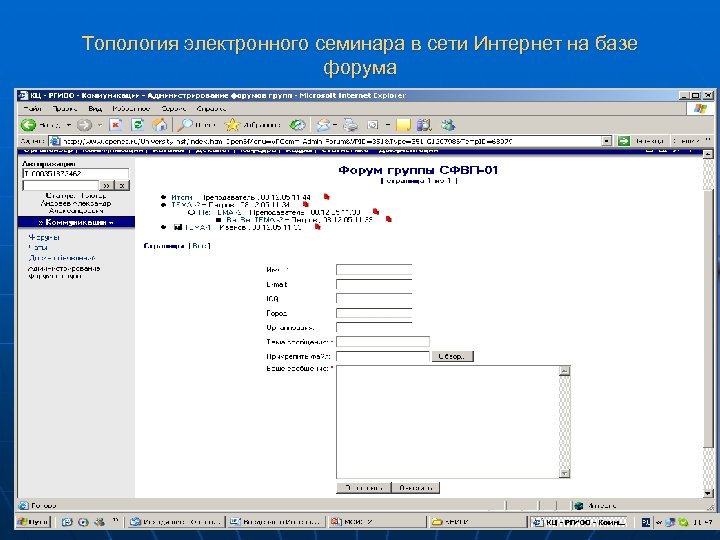The image size is (720, 540).
Task: Click the login >> button
Action: [x=107, y=186]
